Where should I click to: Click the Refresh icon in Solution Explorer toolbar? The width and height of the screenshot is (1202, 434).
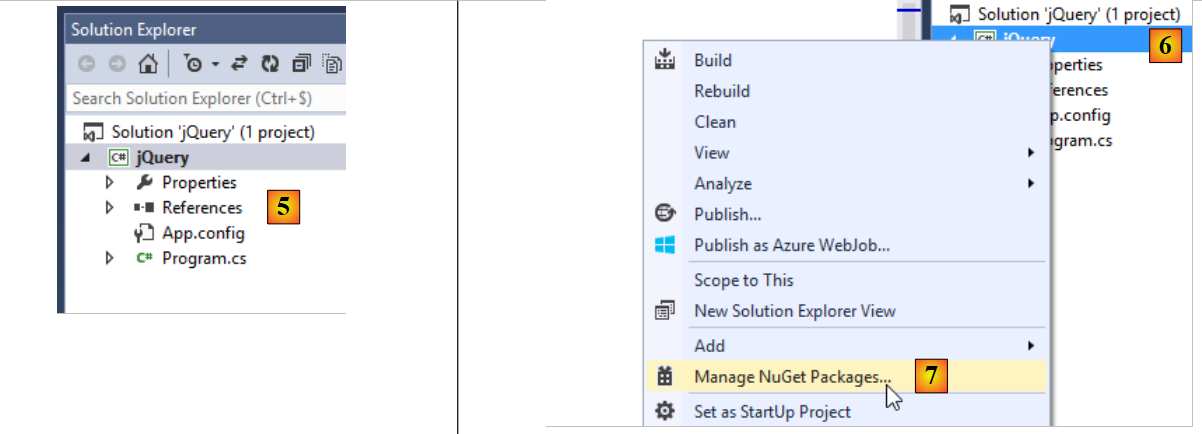(x=269, y=65)
